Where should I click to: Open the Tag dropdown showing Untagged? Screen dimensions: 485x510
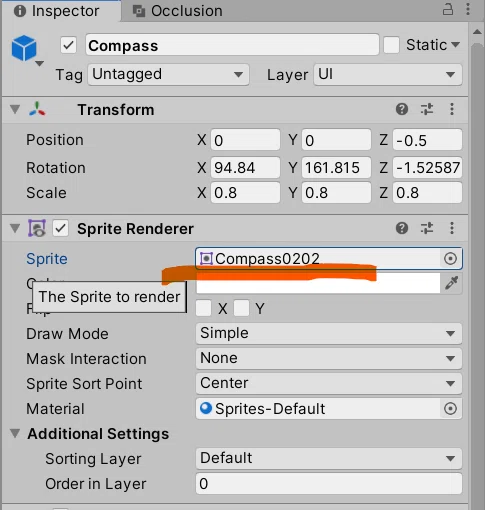click(x=168, y=75)
